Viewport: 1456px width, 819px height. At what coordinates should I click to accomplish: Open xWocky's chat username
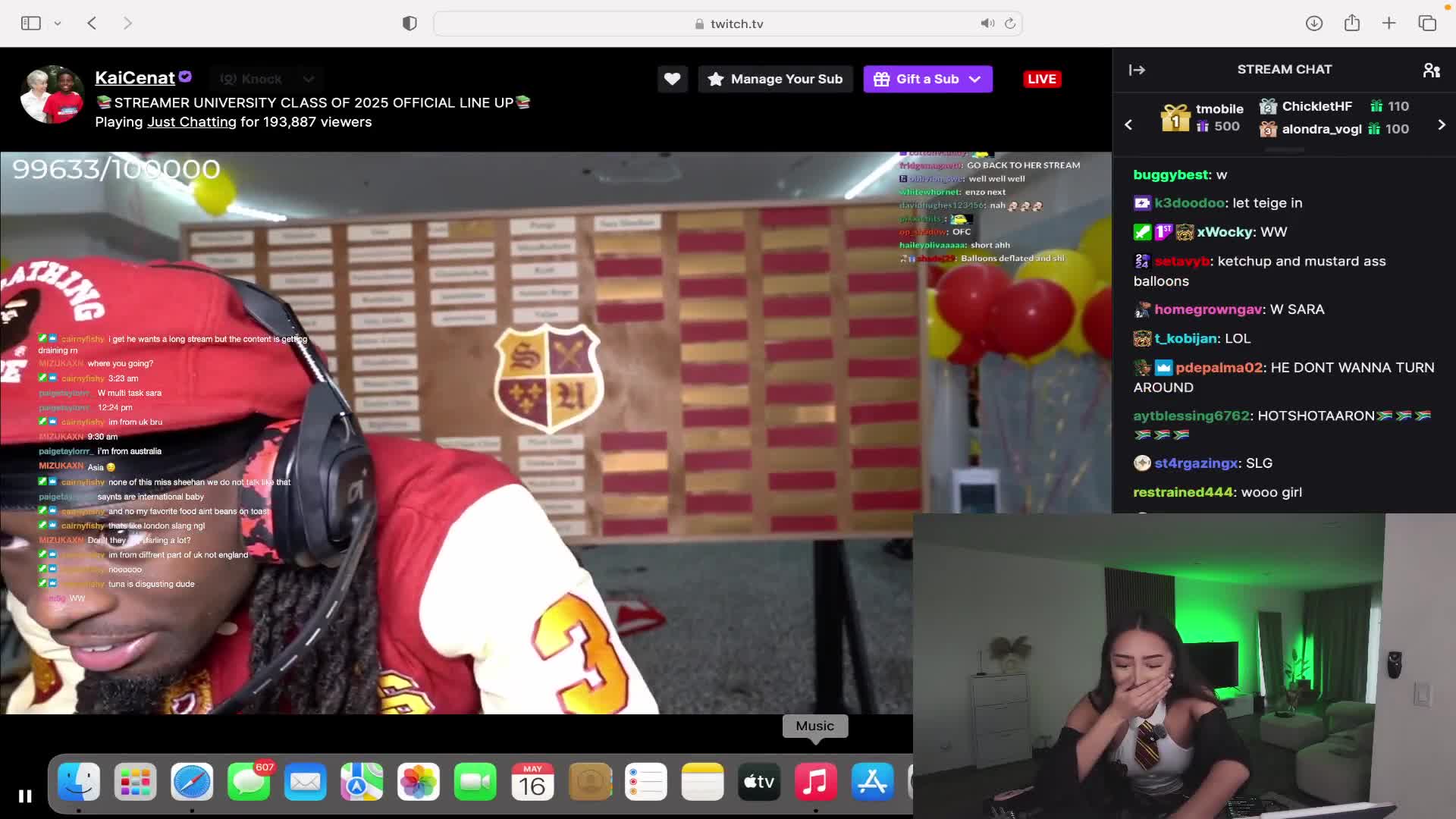1225,232
